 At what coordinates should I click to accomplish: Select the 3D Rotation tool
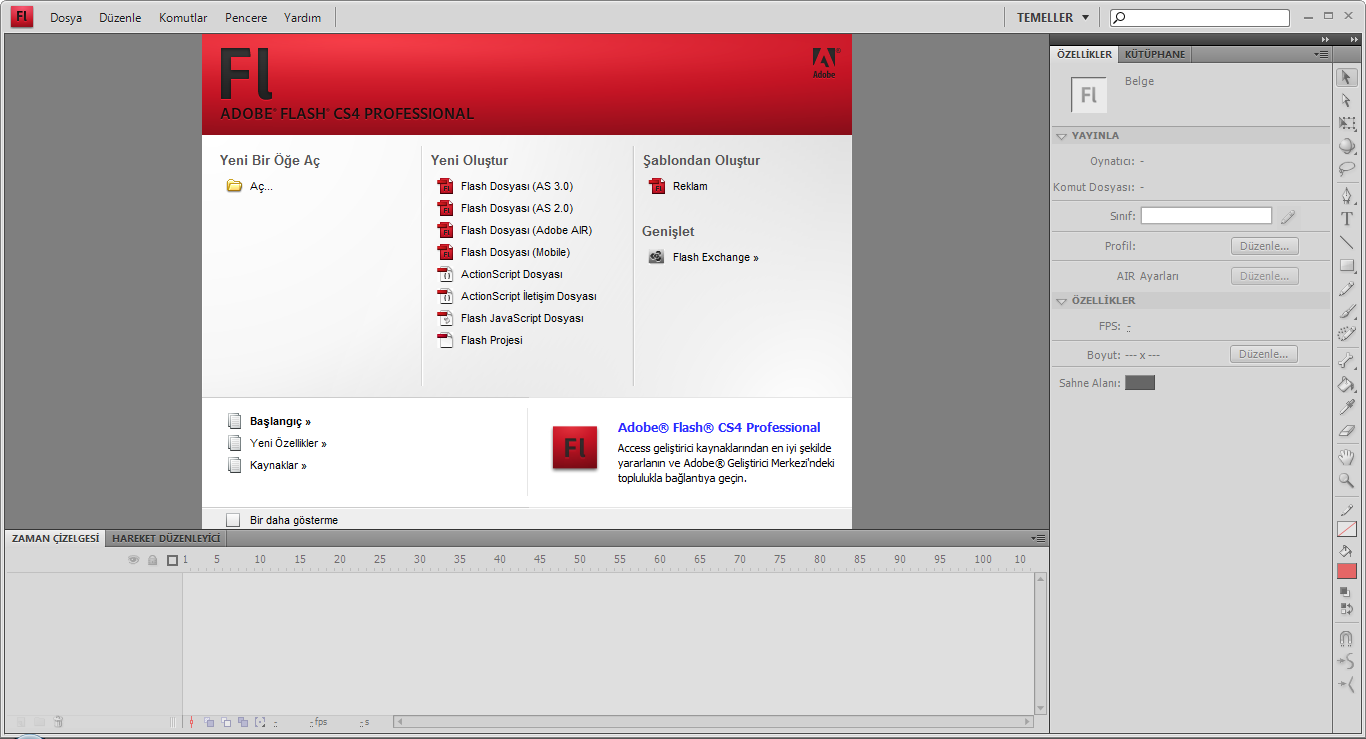point(1347,146)
